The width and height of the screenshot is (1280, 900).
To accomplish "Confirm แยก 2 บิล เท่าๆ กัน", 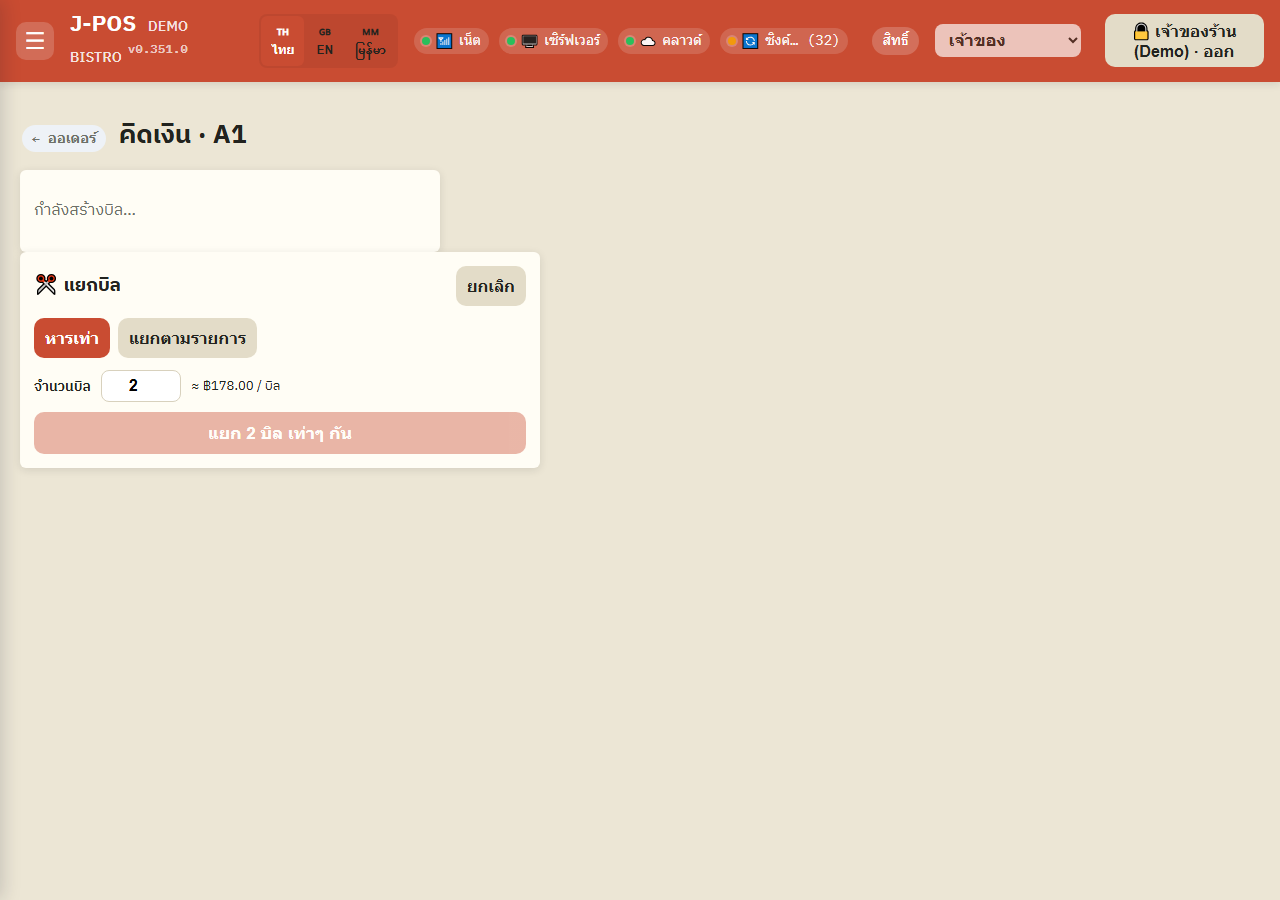I will click(280, 433).
